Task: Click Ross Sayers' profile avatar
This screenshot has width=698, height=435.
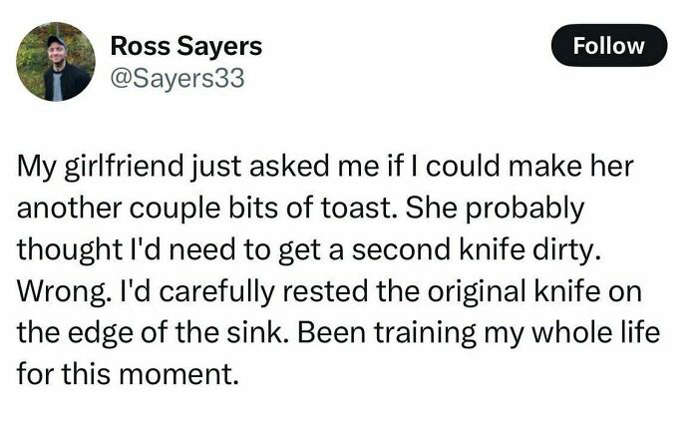Action: [x=55, y=62]
